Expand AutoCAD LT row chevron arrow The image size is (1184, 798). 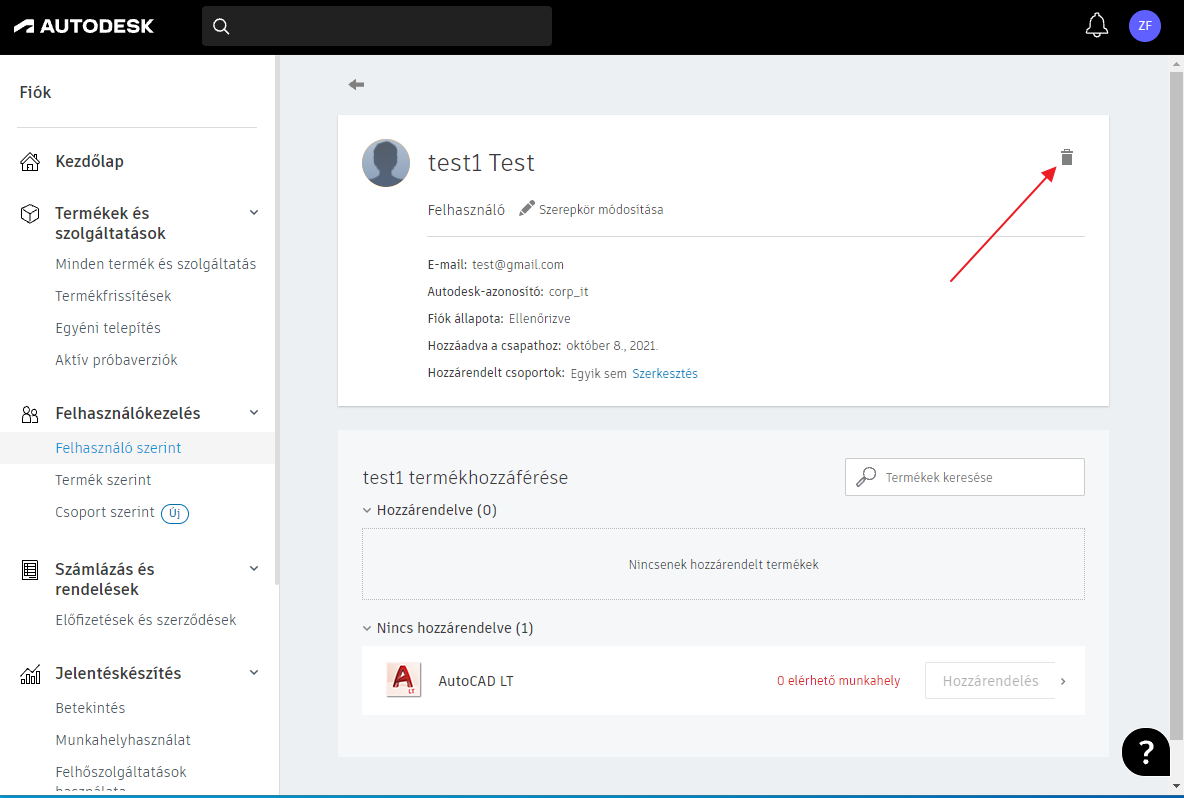coord(1063,681)
